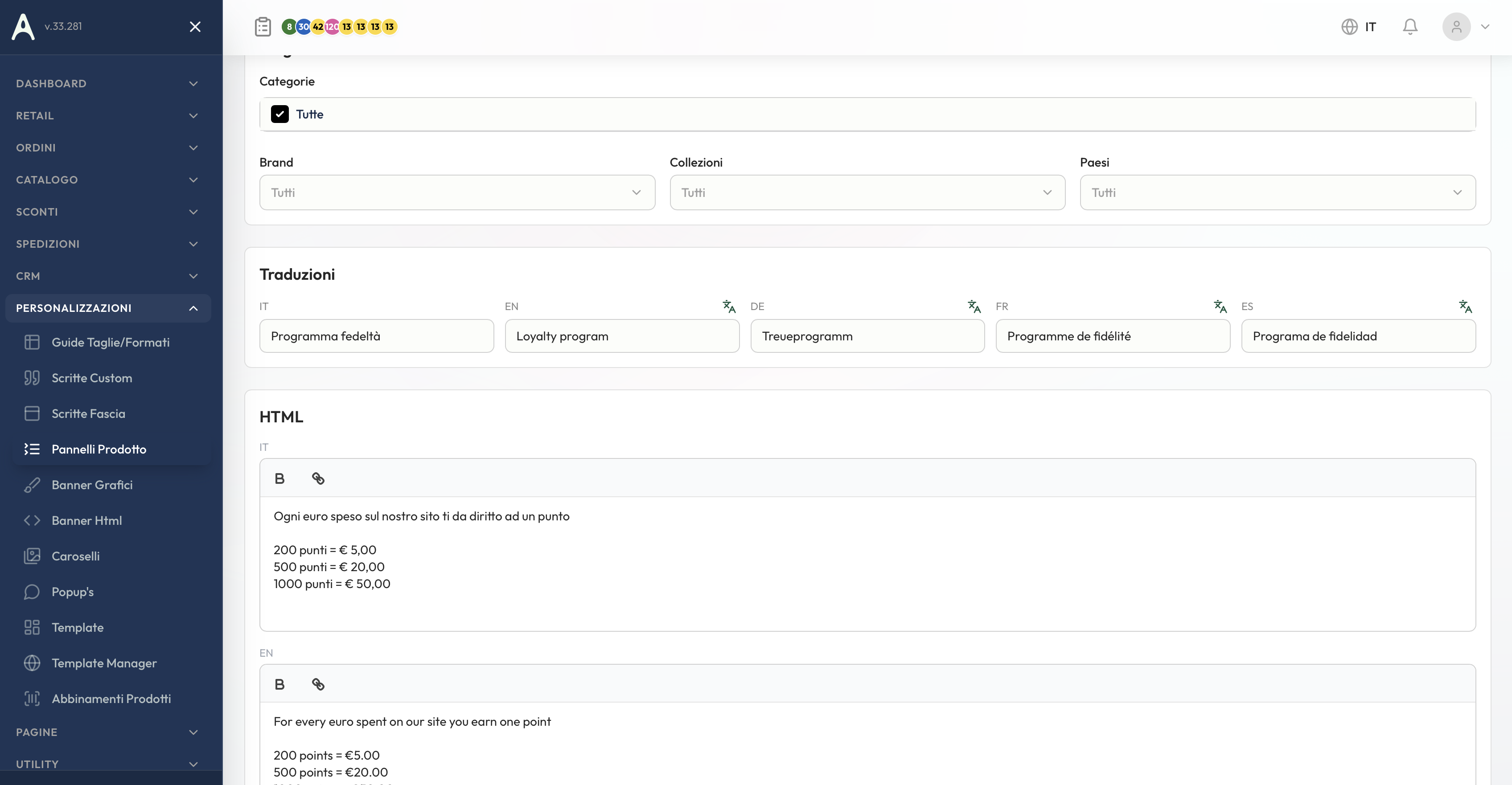The width and height of the screenshot is (1512, 785).
Task: Click the version label v.33.281
Action: [x=63, y=26]
